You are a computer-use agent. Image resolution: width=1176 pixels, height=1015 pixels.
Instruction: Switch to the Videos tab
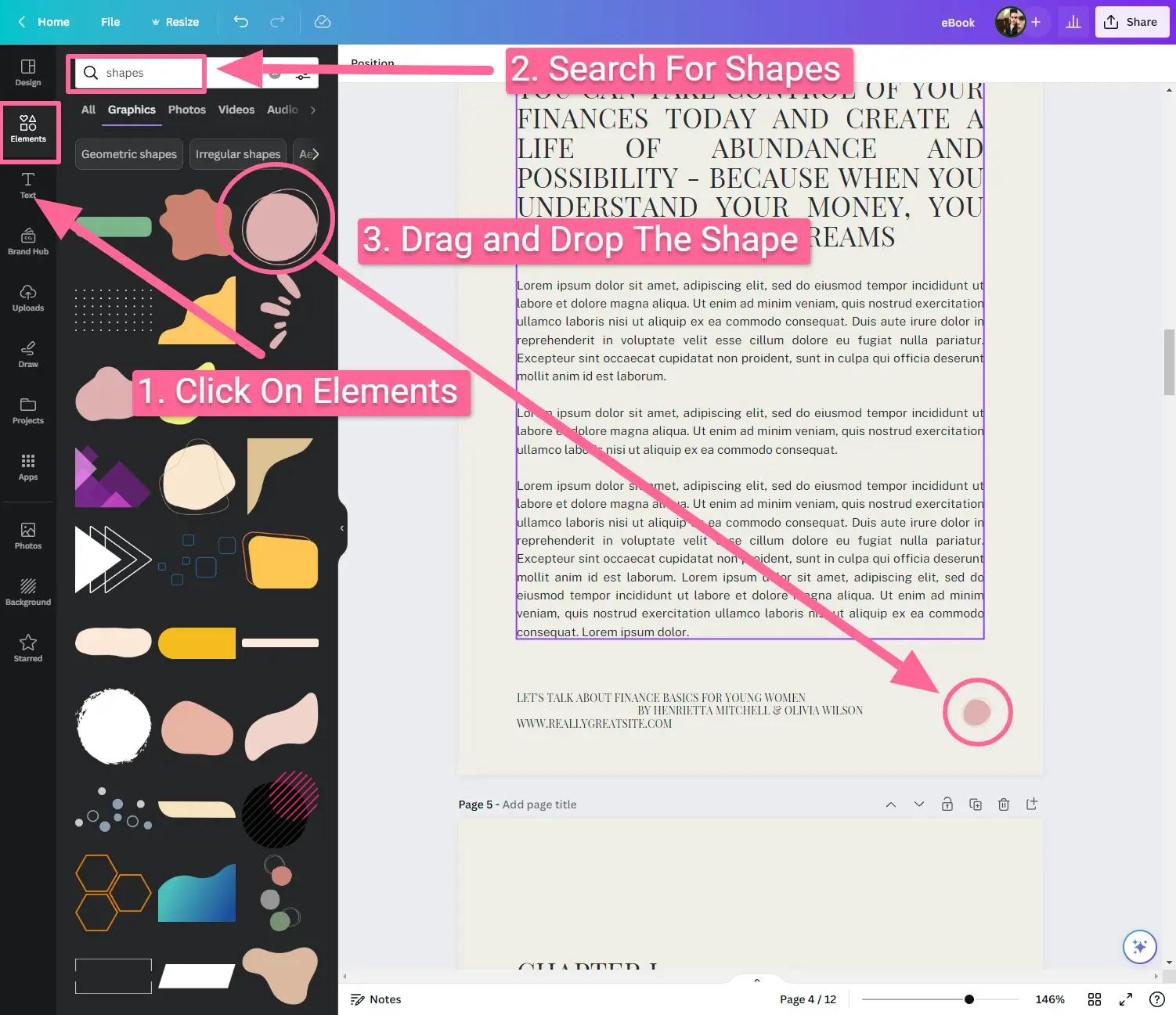[x=236, y=110]
